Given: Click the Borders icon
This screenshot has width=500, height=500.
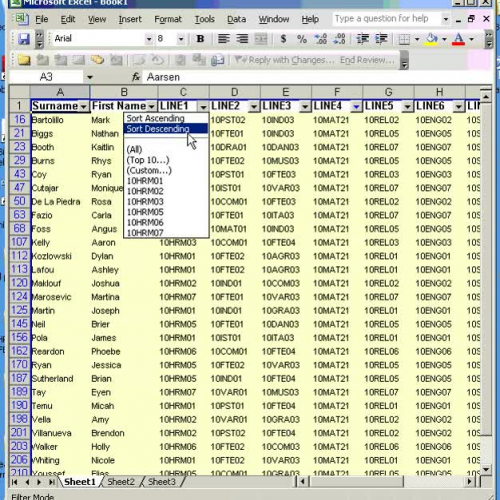Looking at the screenshot, I should click(x=404, y=39).
